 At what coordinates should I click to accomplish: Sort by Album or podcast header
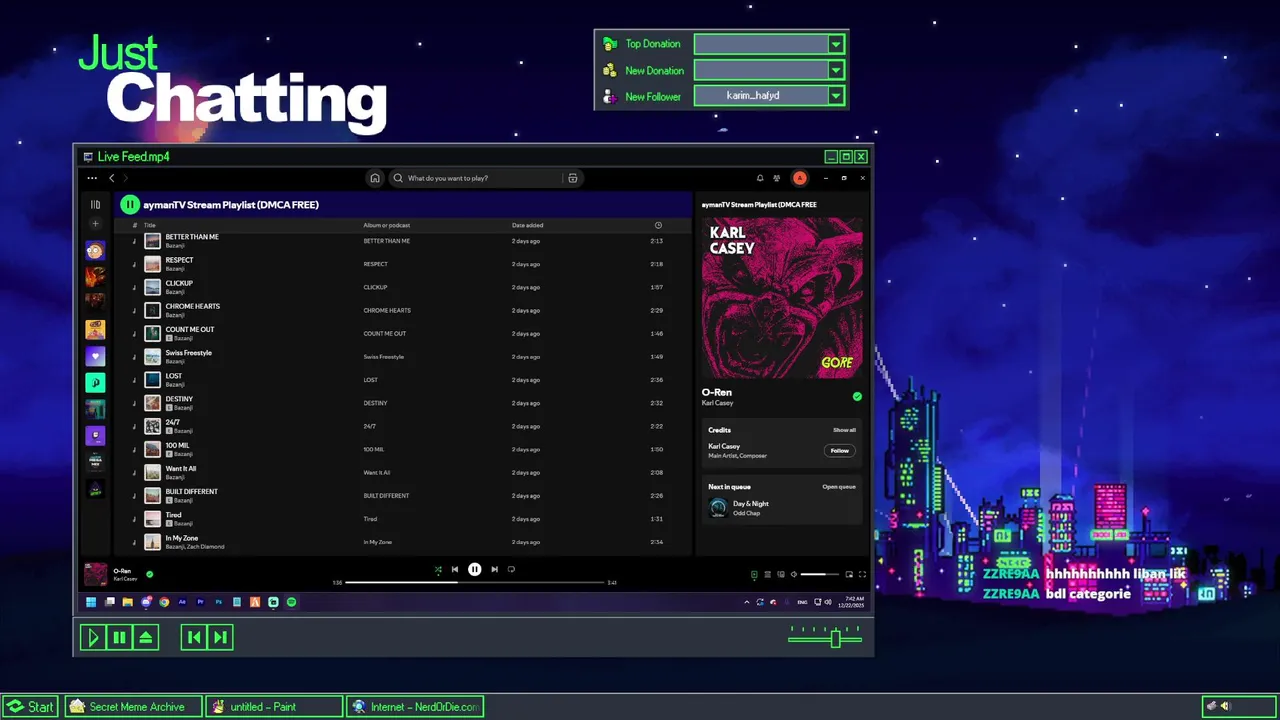(x=387, y=225)
